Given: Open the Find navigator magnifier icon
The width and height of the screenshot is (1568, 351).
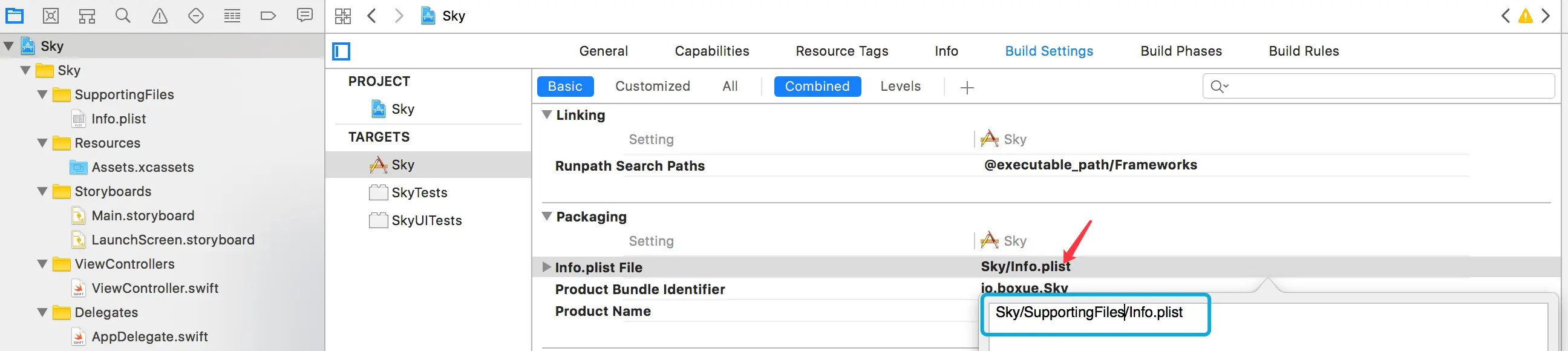Looking at the screenshot, I should pos(123,16).
